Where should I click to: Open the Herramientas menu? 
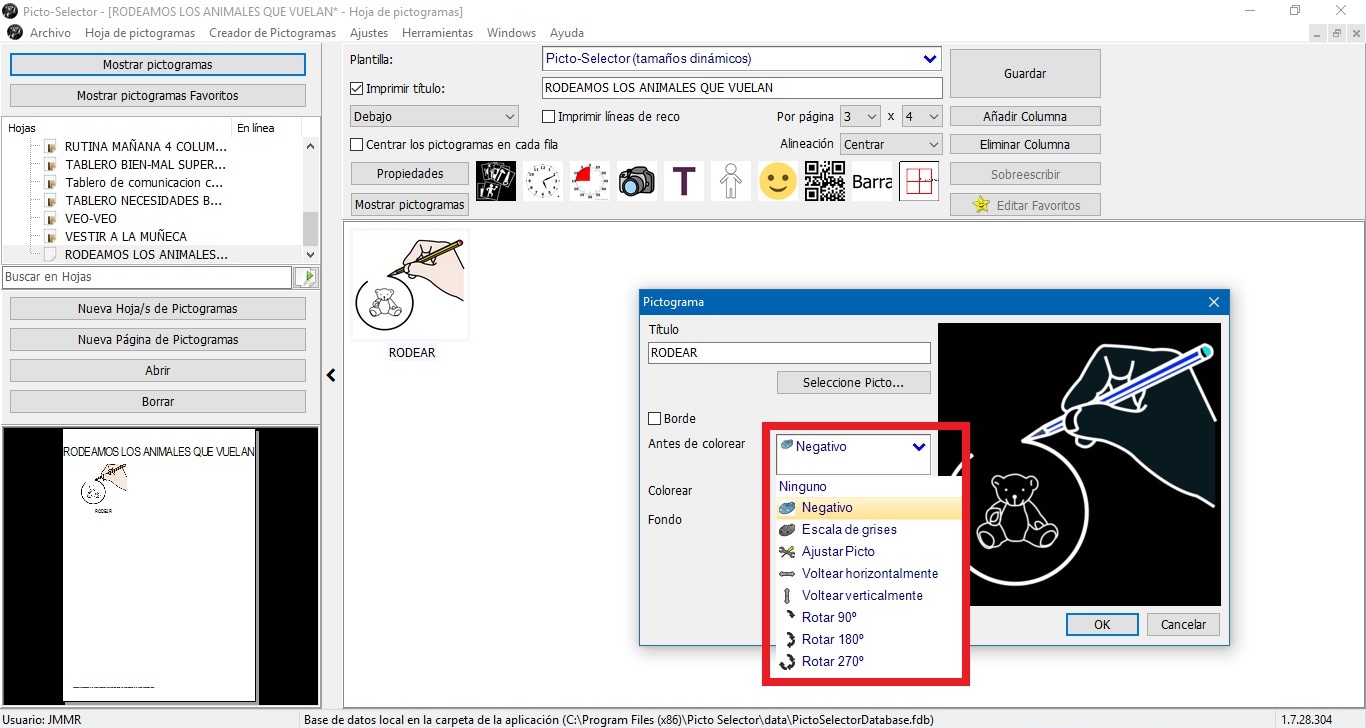[x=437, y=32]
